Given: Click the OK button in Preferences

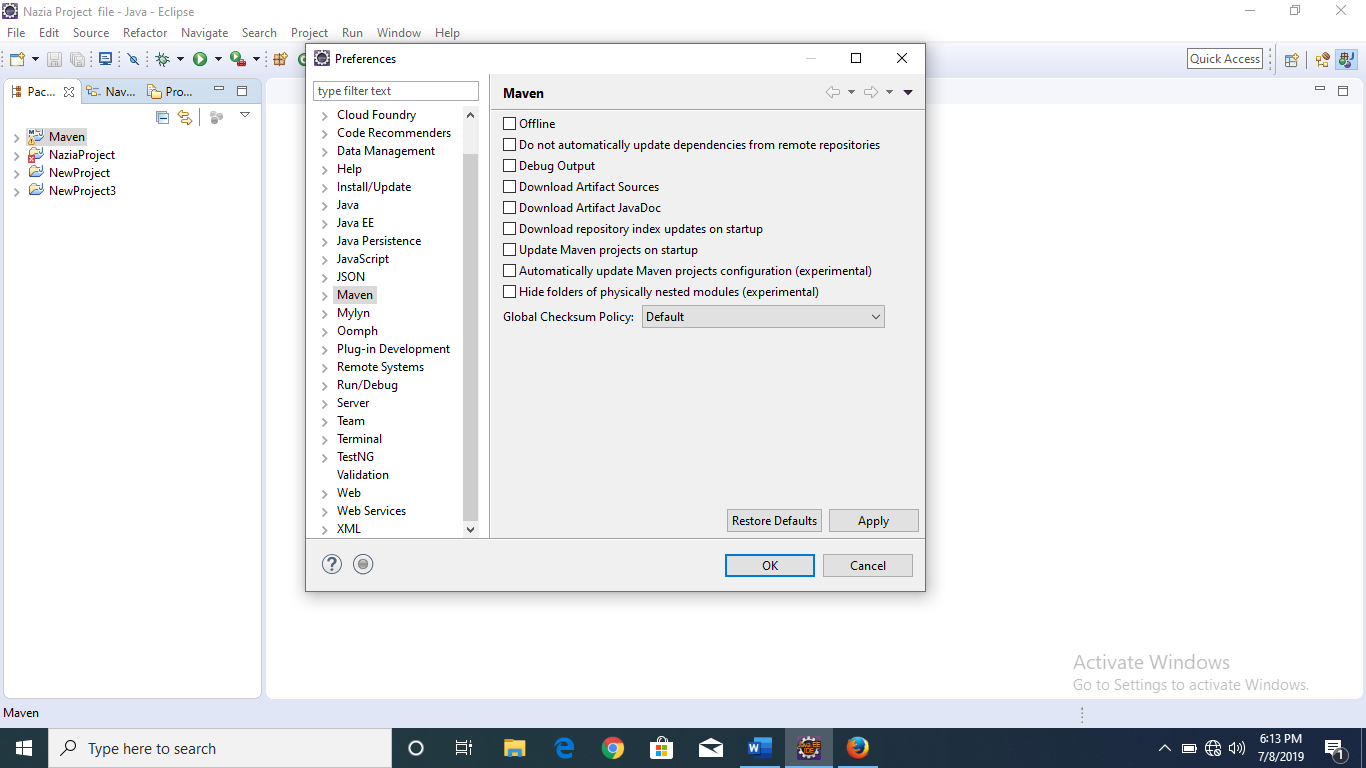Looking at the screenshot, I should pos(770,566).
